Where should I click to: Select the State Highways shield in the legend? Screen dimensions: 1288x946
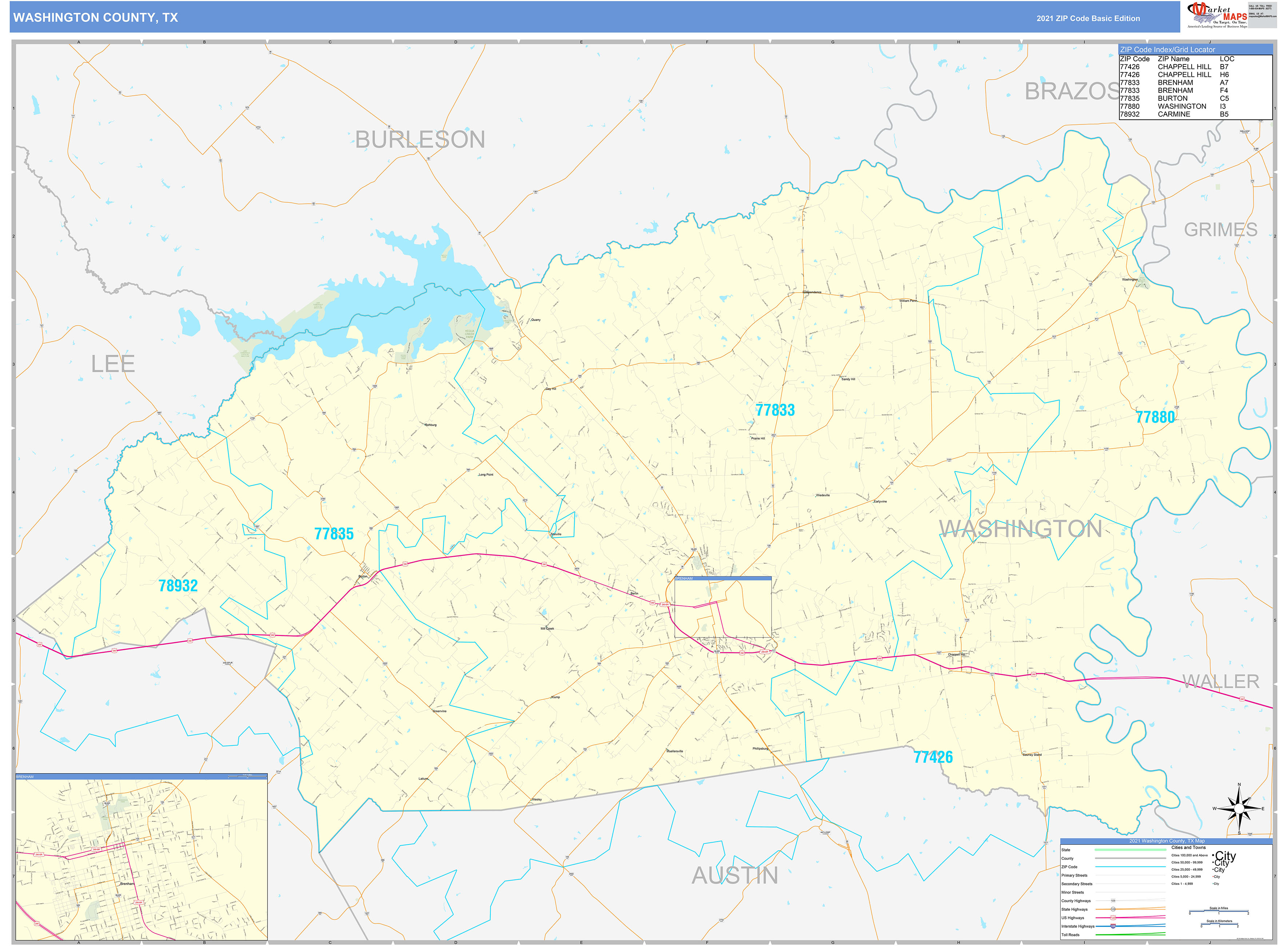pos(1113,909)
